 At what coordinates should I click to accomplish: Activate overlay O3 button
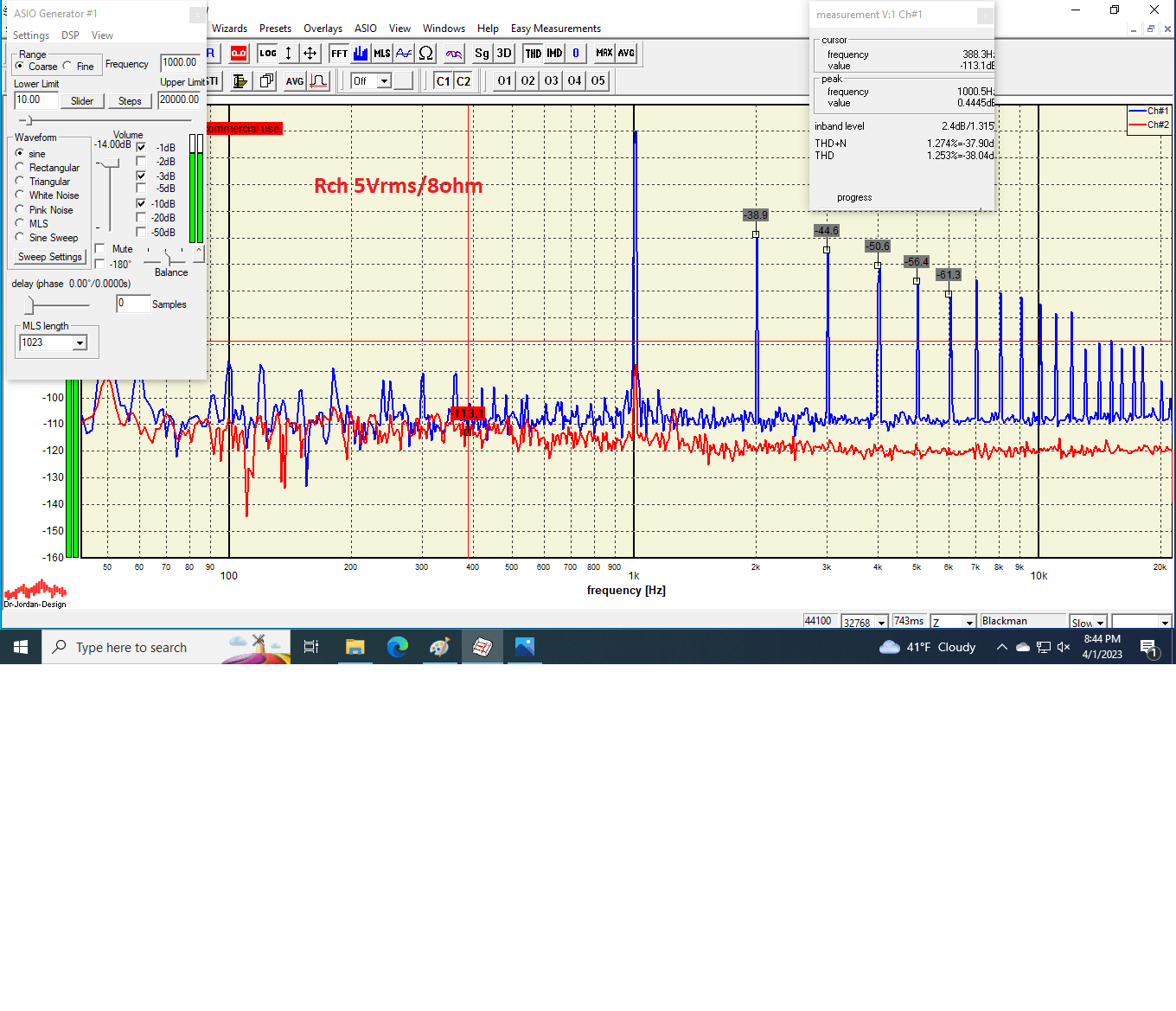(x=552, y=81)
